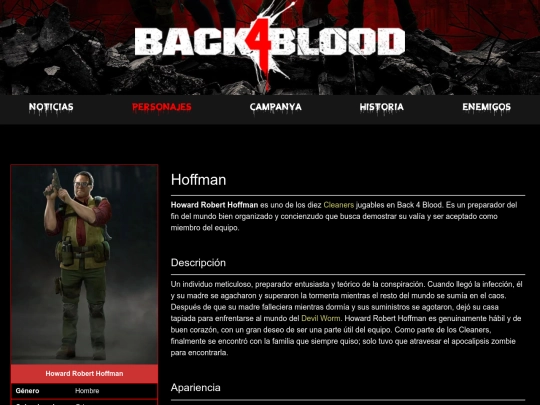The height and width of the screenshot is (405, 540).
Task: Select the Descripción section heading
Action: [x=198, y=262]
